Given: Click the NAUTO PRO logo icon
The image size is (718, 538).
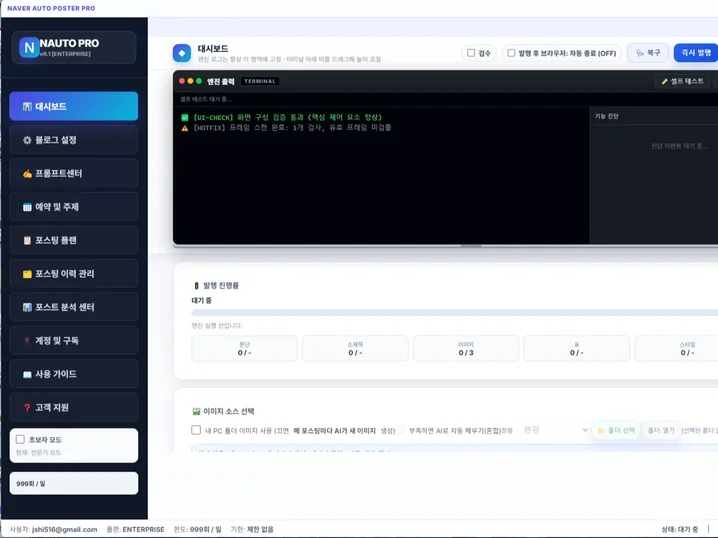Looking at the screenshot, I should pos(29,48).
